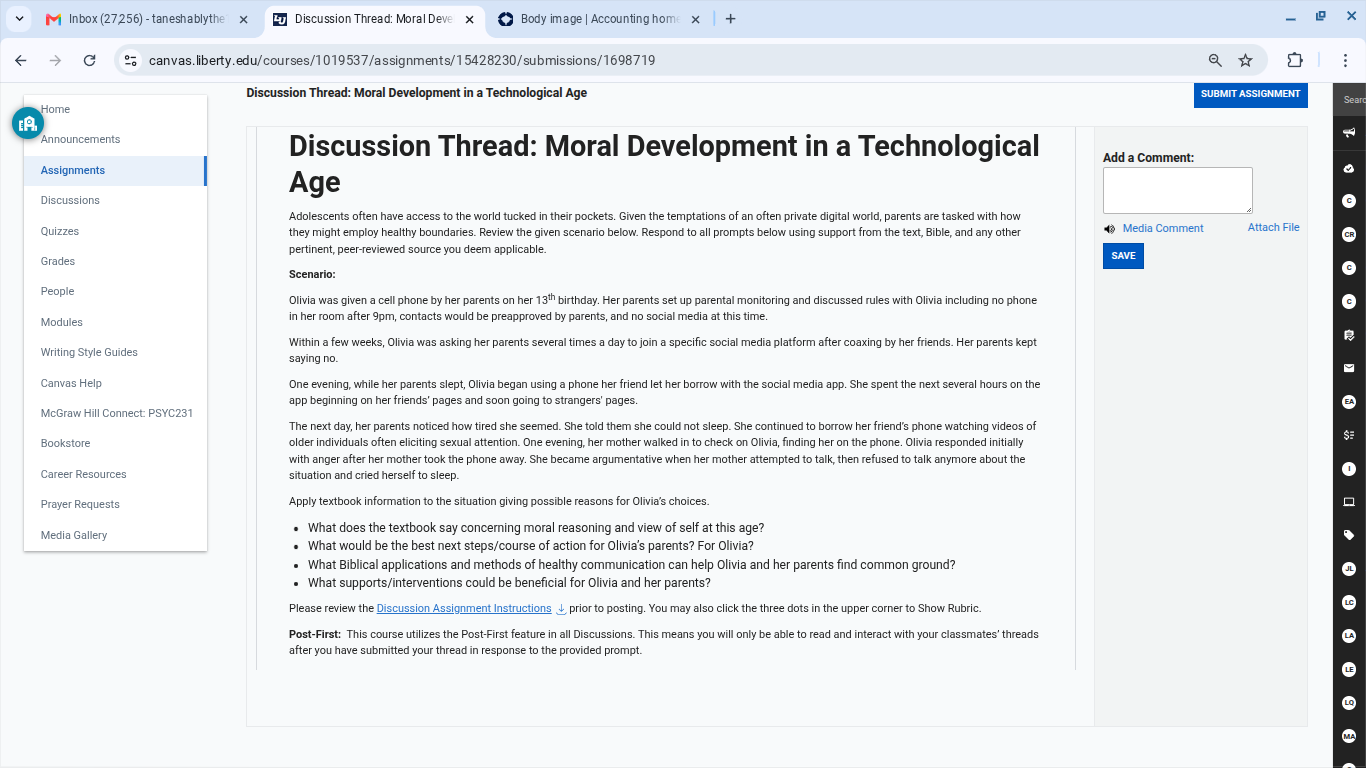The height and width of the screenshot is (768, 1366).
Task: Click the laptop icon in the dark sidebar
Action: (1349, 502)
